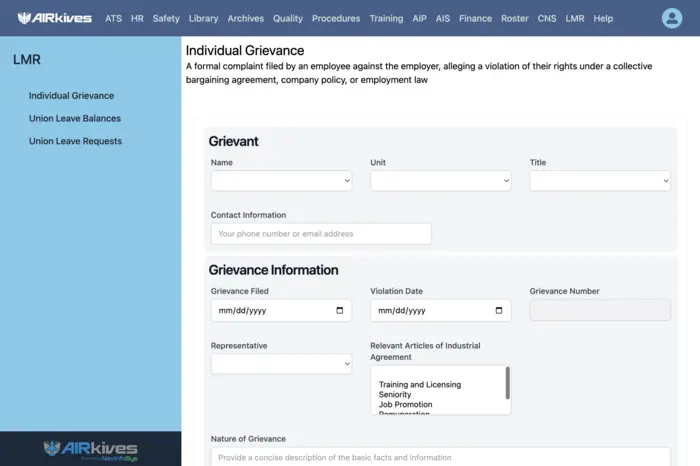Open the Grievance Filed calendar picker icon
The width and height of the screenshot is (700, 466).
[340, 311]
